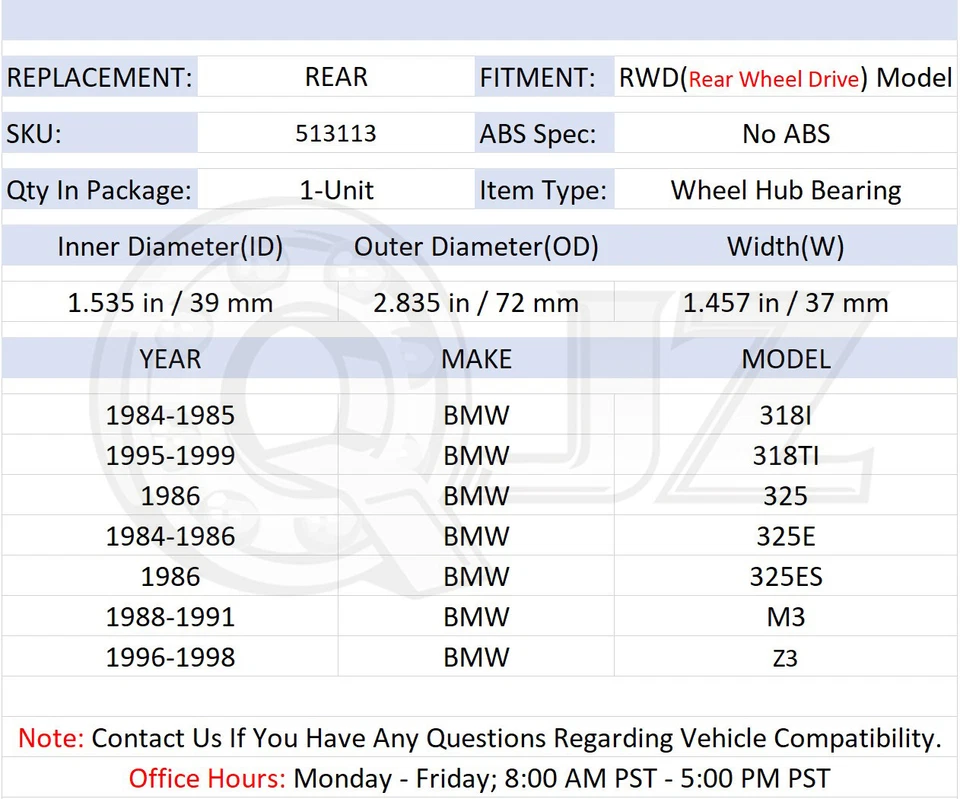Select the Monday - Friday hours text
960x799 pixels.
click(562, 779)
